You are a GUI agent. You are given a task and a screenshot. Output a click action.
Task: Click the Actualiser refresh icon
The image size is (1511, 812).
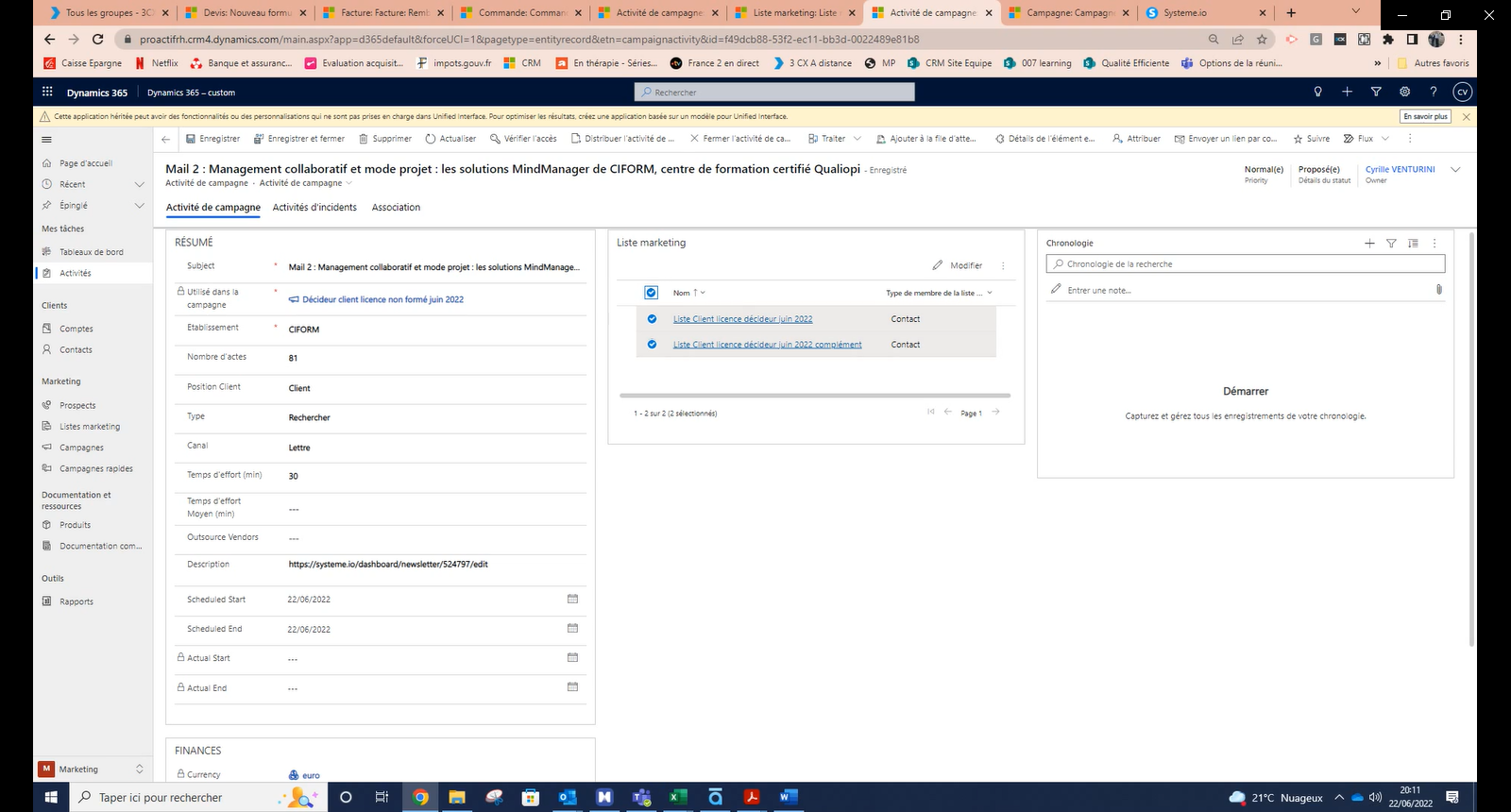(431, 139)
